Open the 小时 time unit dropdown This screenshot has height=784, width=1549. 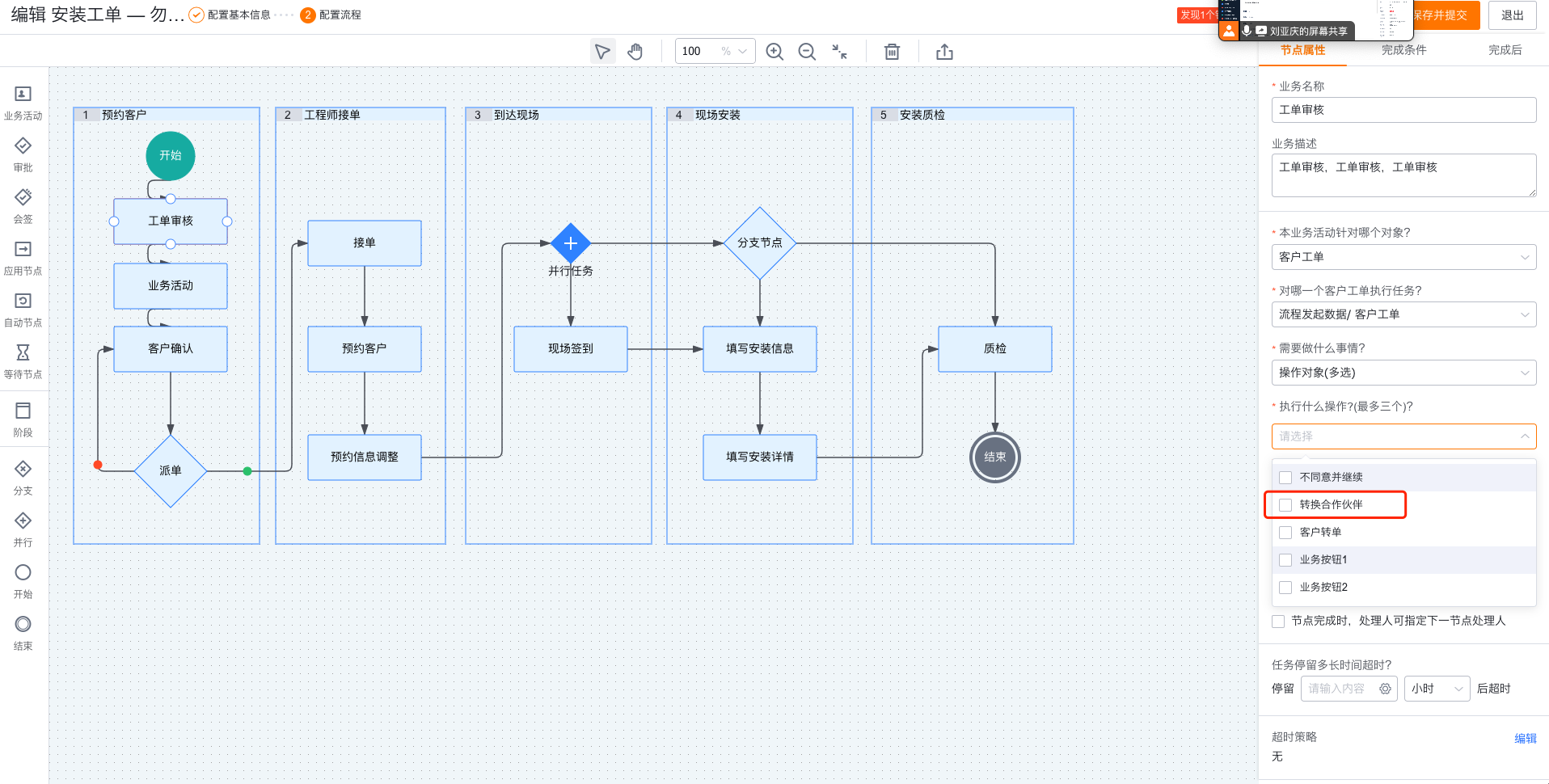tap(1437, 689)
